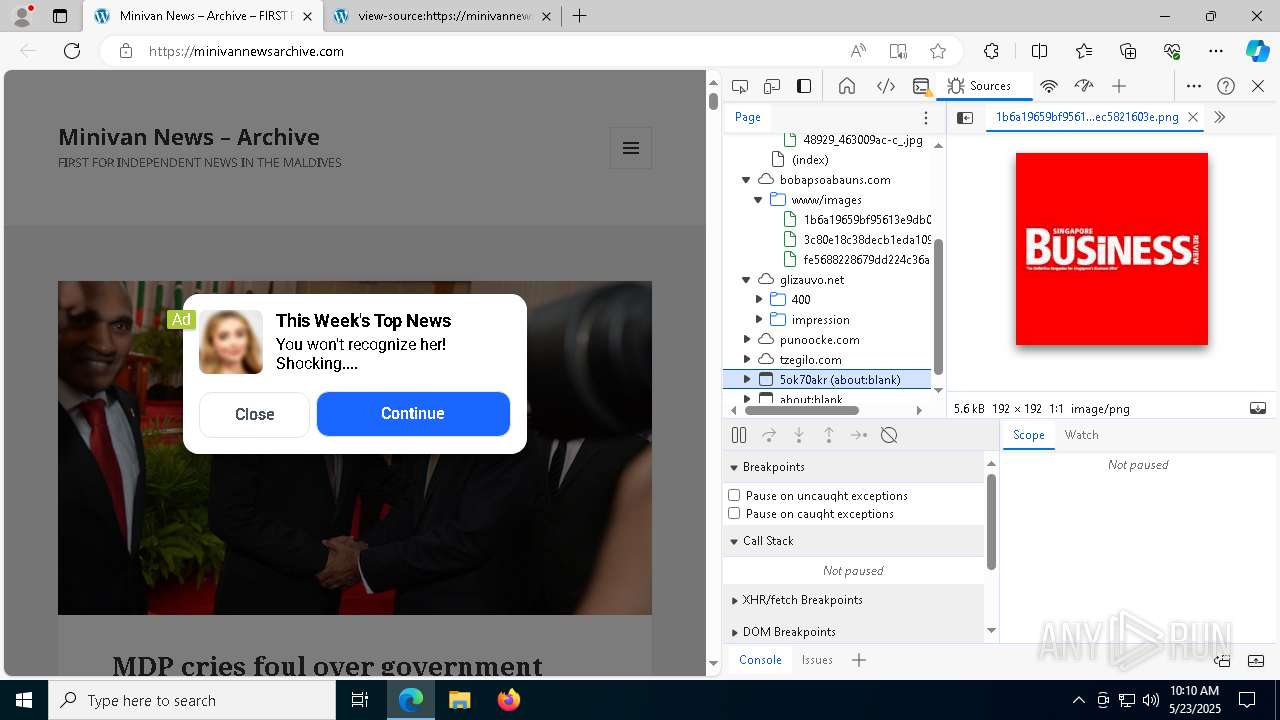The height and width of the screenshot is (720, 1280).
Task: Toggle device emulation in DevTools
Action: point(772,86)
